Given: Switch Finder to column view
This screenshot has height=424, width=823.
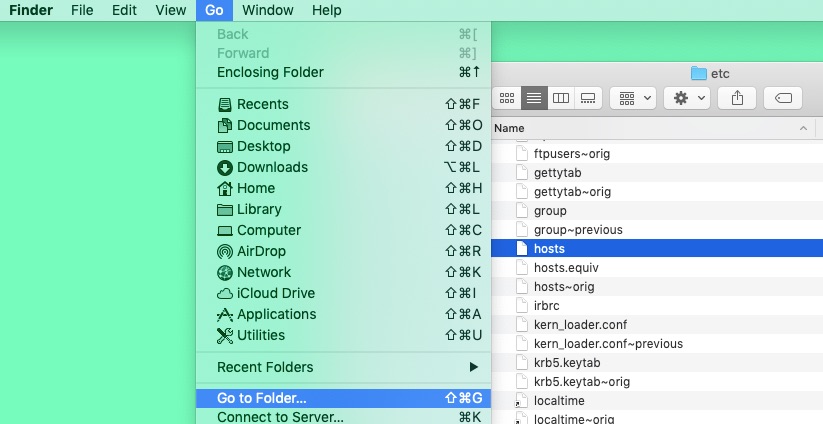Looking at the screenshot, I should pyautogui.click(x=561, y=98).
